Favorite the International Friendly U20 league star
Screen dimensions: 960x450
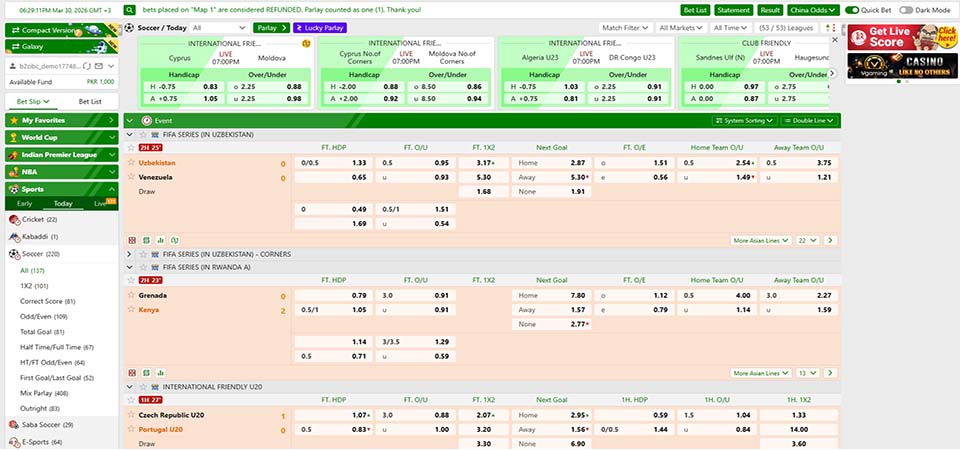tap(143, 387)
